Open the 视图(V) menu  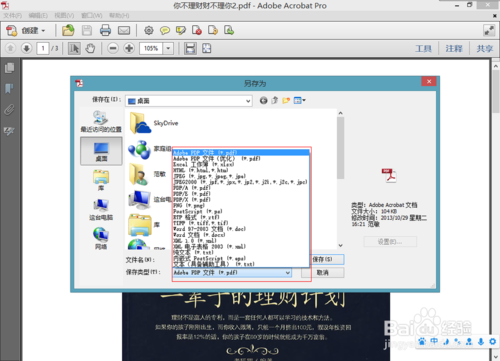coord(64,16)
